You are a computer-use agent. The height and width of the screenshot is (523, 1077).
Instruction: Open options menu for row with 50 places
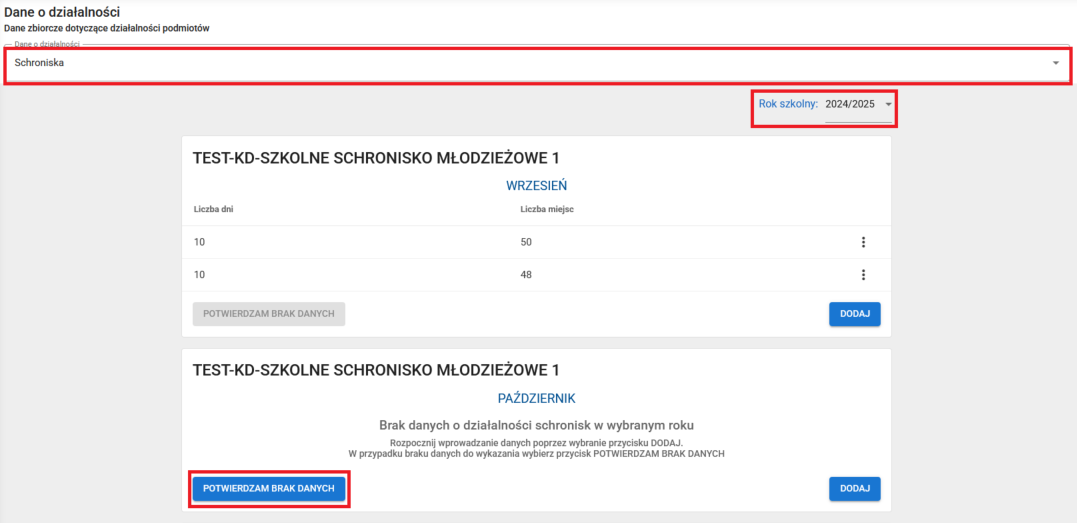[863, 242]
